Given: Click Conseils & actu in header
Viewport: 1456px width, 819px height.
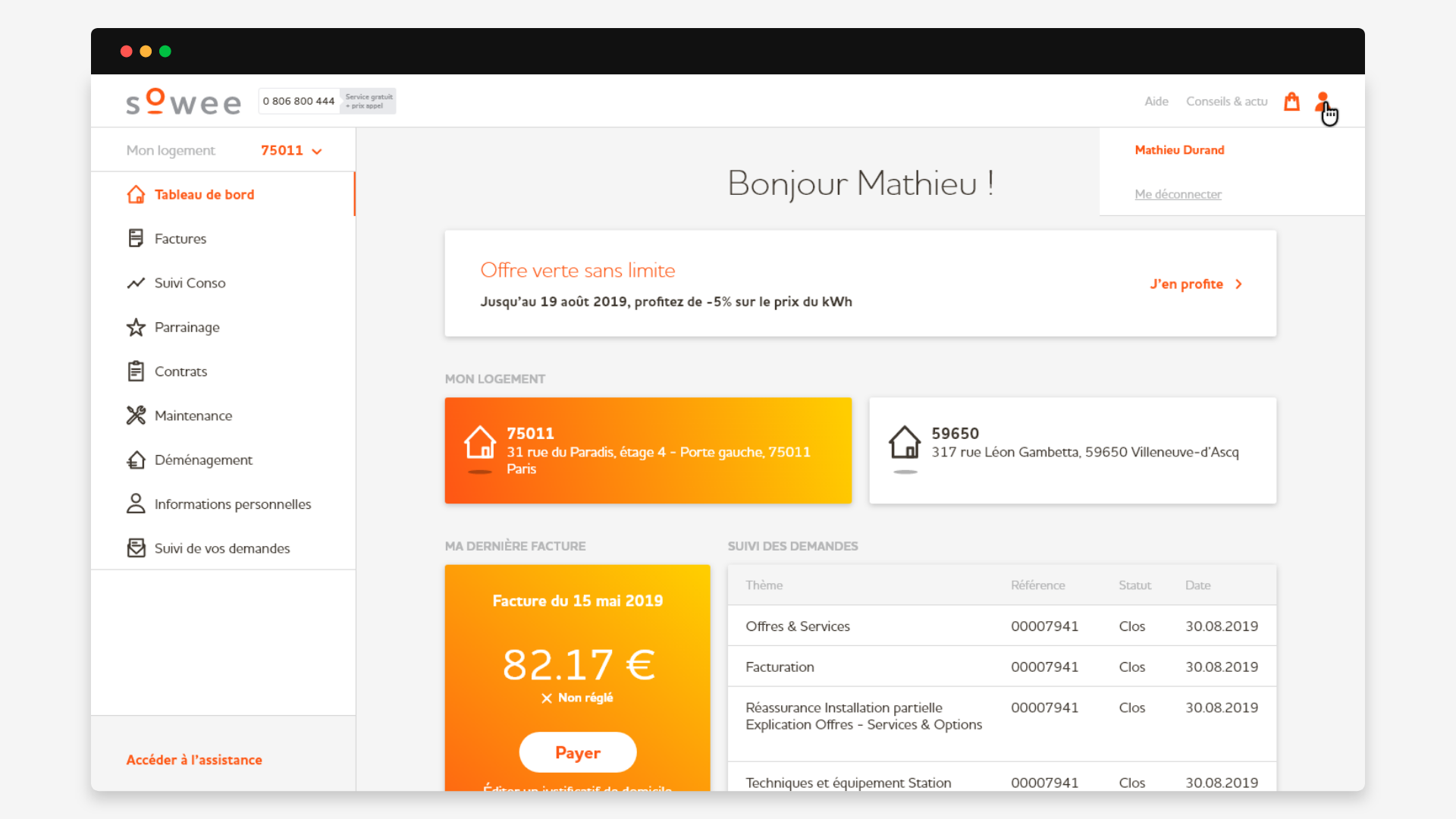Looking at the screenshot, I should coord(1226,102).
